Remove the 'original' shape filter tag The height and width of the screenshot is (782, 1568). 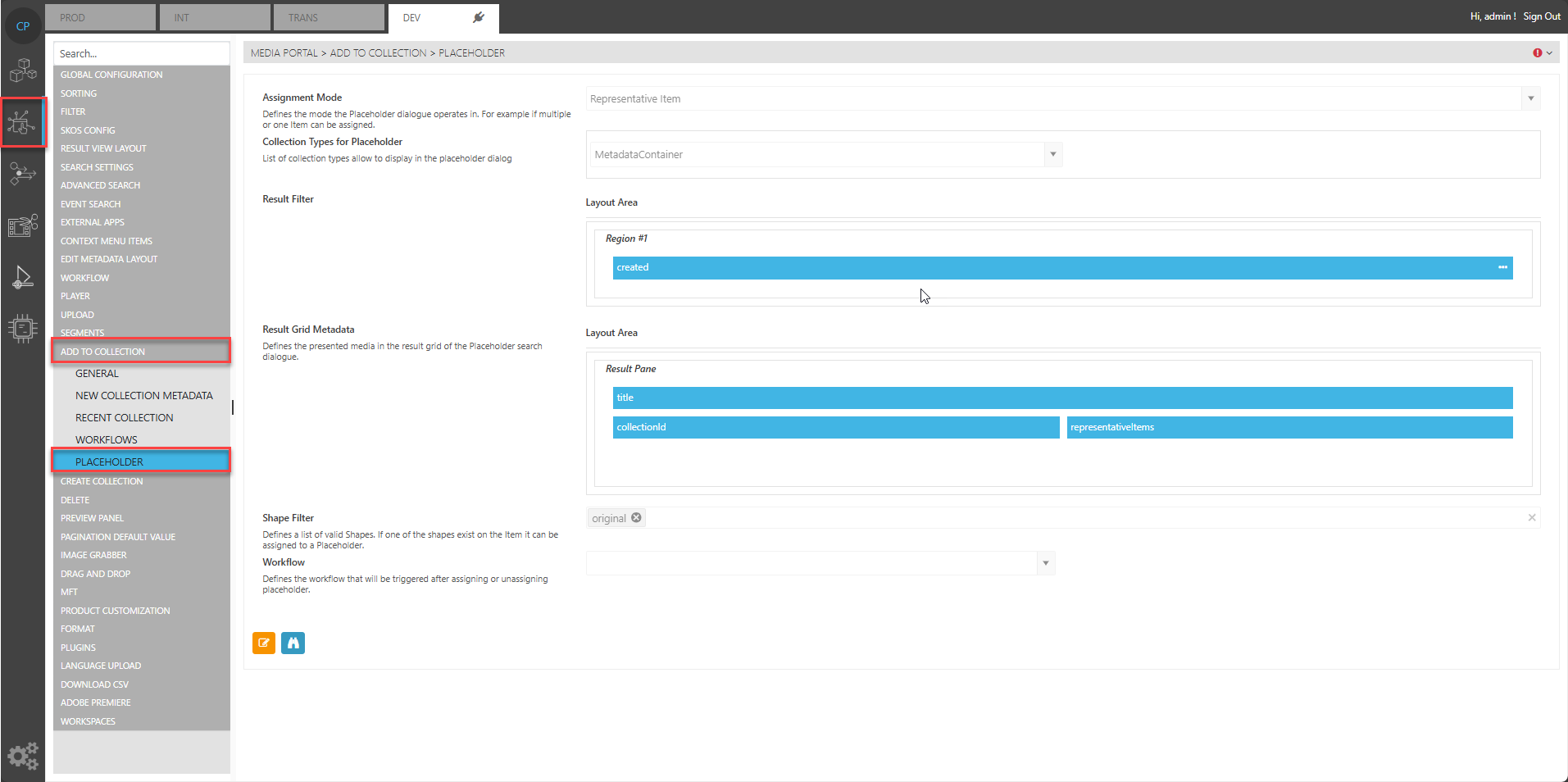pyautogui.click(x=636, y=518)
